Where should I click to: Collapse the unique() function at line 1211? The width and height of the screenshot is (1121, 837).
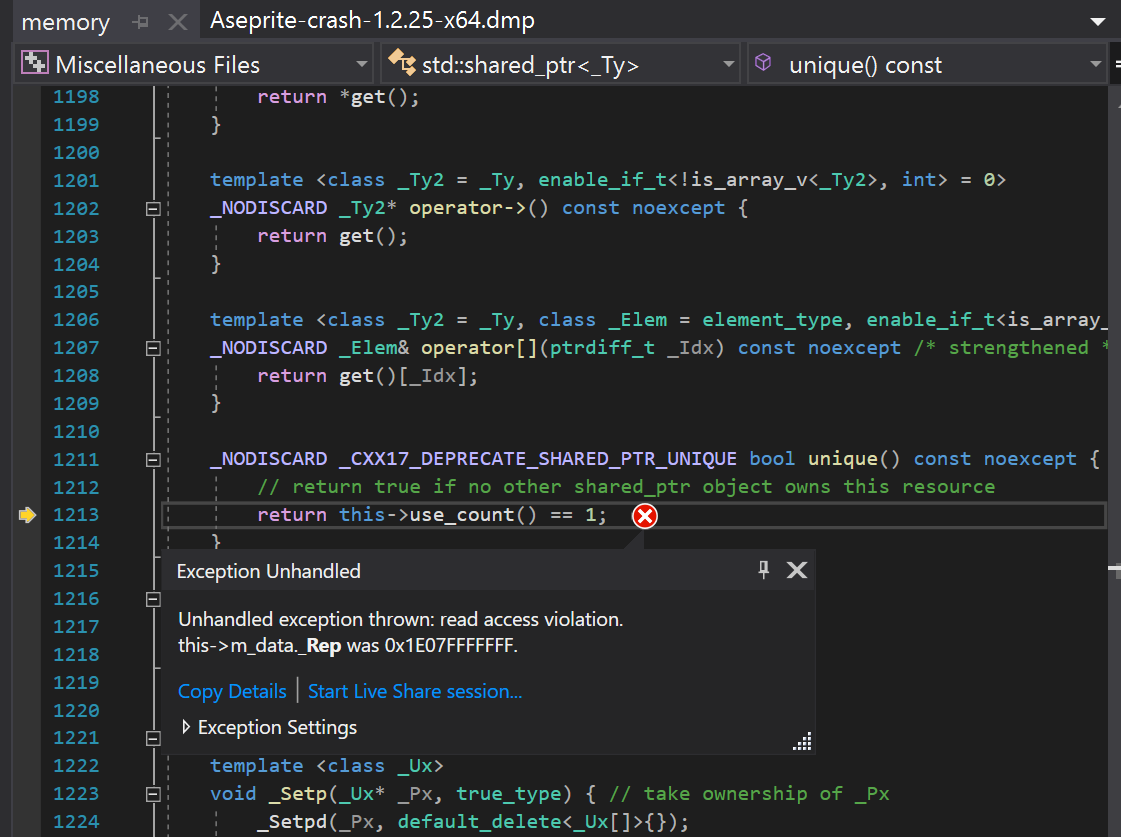[153, 460]
